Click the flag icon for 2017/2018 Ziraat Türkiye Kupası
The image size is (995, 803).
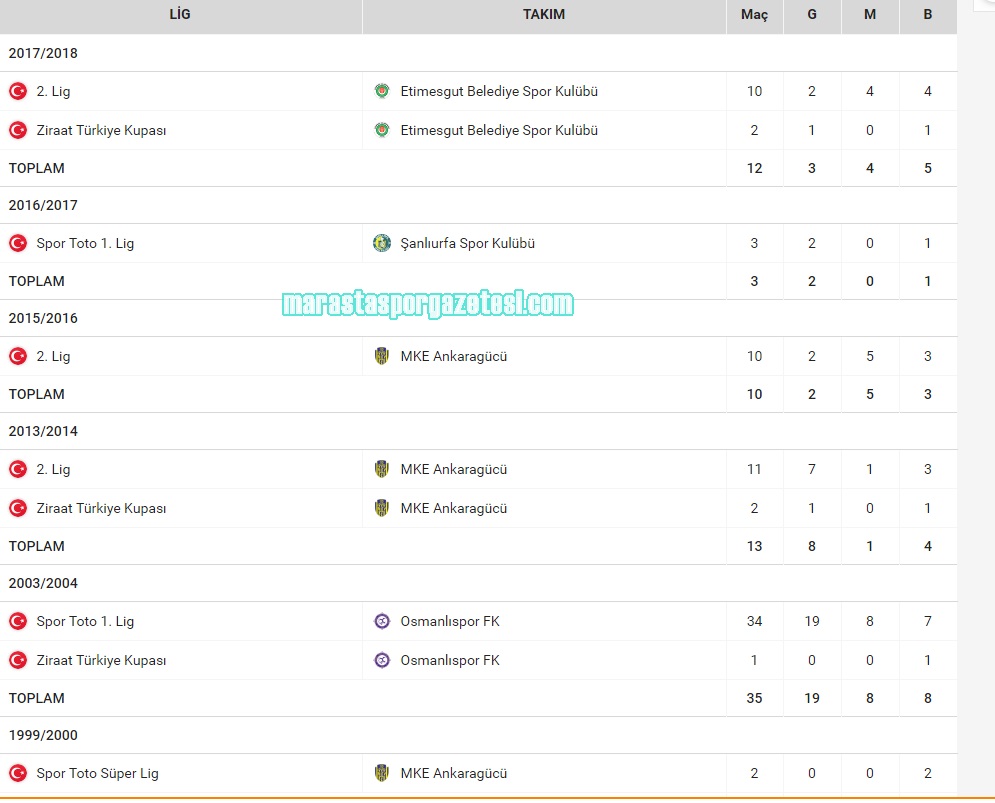(x=18, y=130)
